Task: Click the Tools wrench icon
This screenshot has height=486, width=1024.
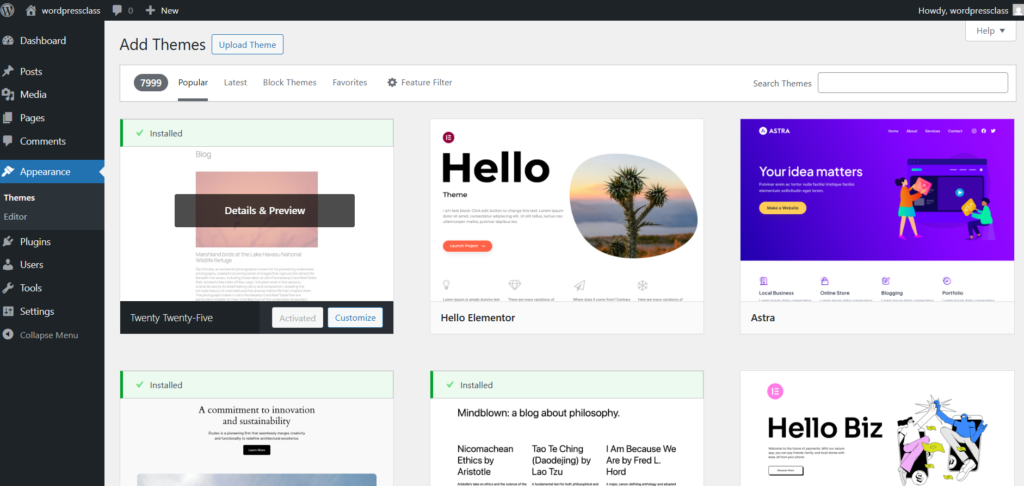Action: coord(8,288)
